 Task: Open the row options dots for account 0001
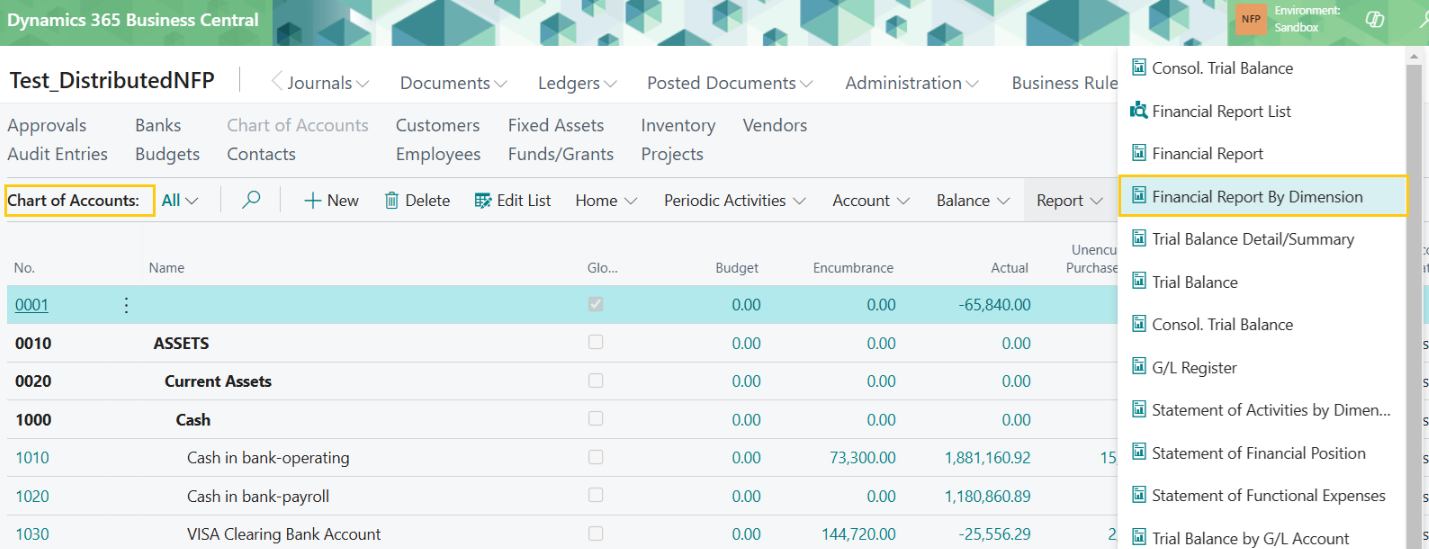click(x=126, y=305)
